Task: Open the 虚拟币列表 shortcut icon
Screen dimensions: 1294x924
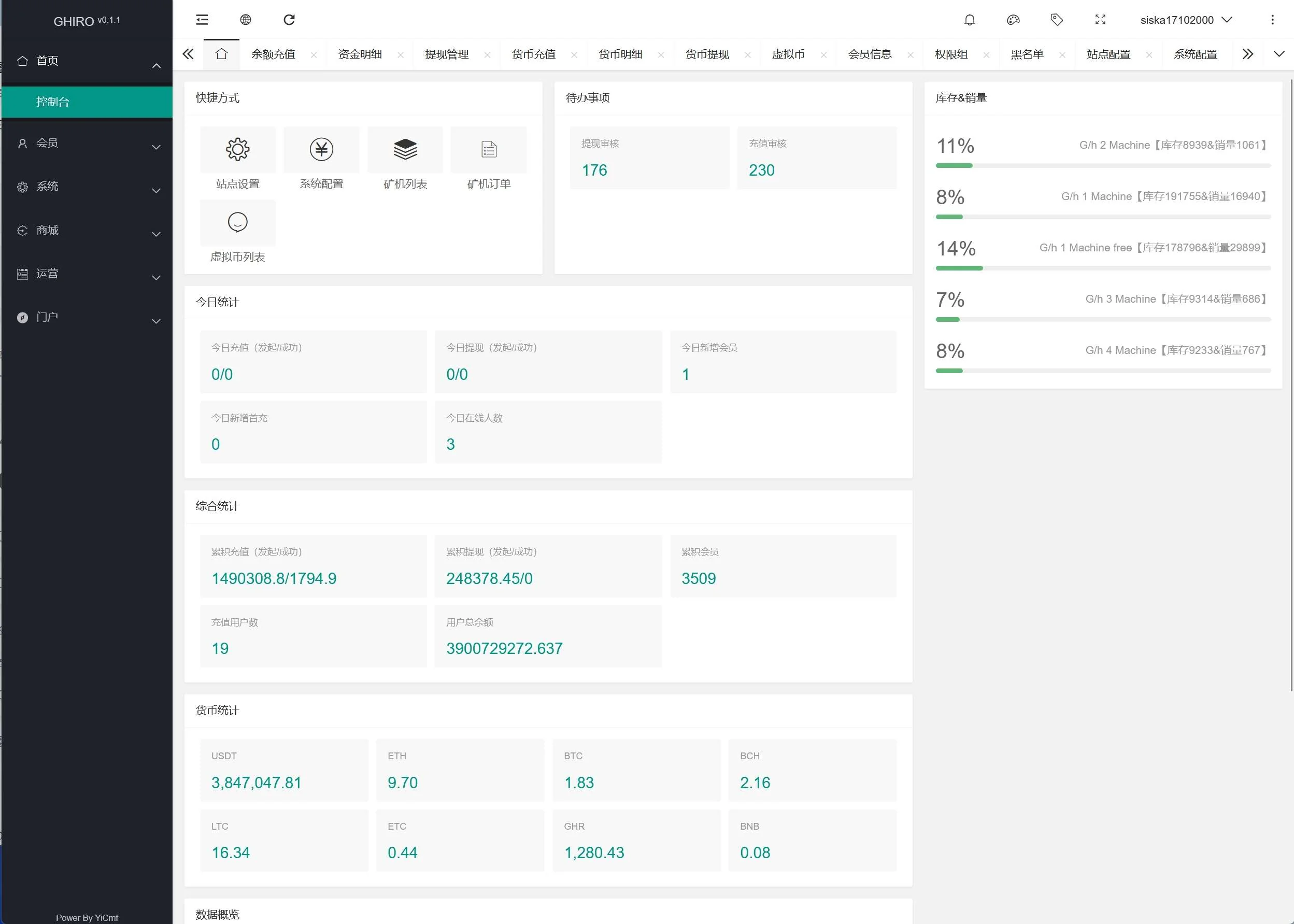Action: click(238, 222)
